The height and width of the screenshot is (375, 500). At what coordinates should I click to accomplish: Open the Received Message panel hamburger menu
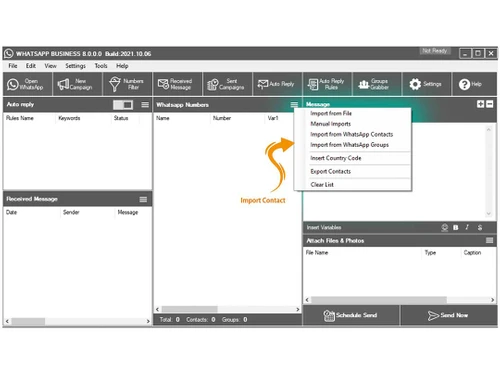pos(143,199)
